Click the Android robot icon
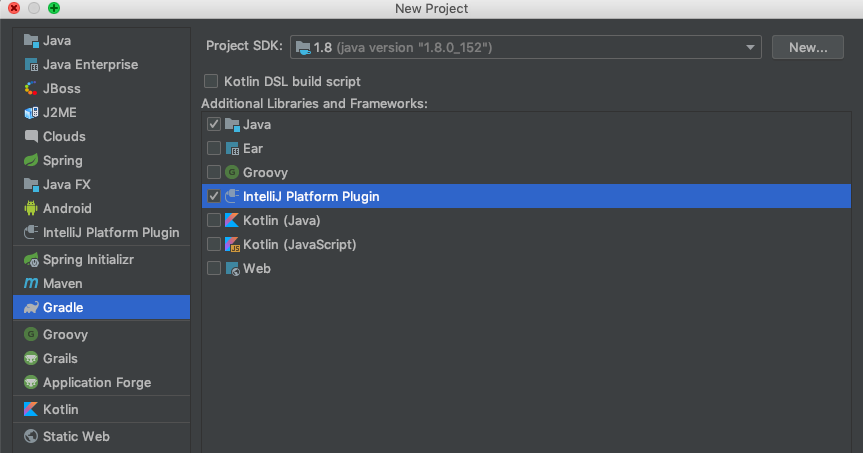The image size is (863, 453). (x=30, y=209)
